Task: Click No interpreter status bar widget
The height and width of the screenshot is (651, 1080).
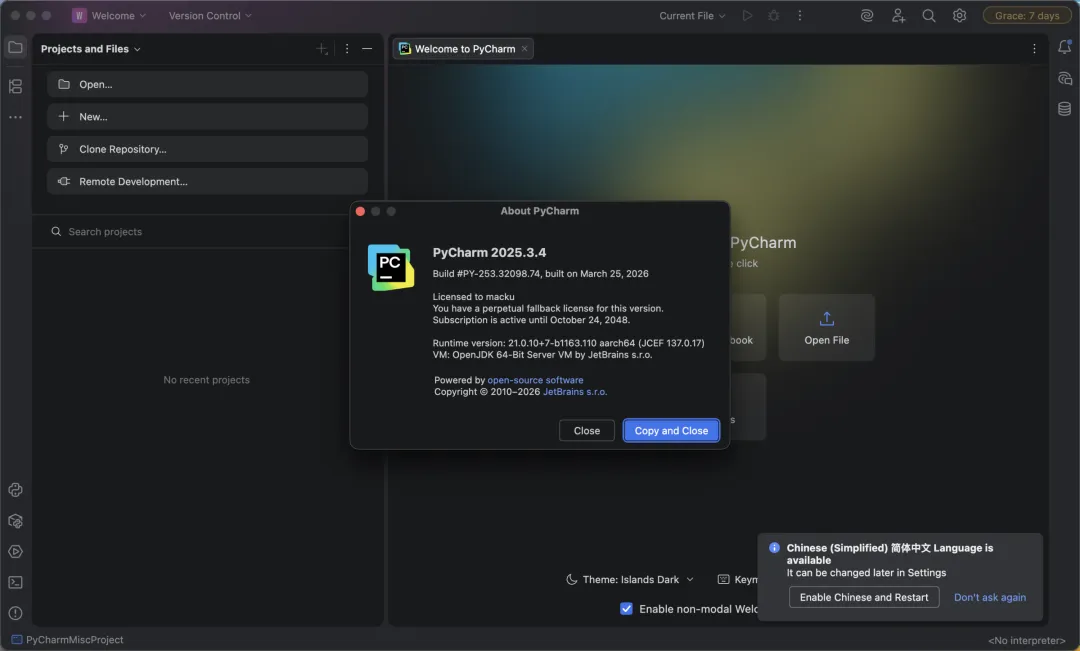Action: coord(1026,640)
